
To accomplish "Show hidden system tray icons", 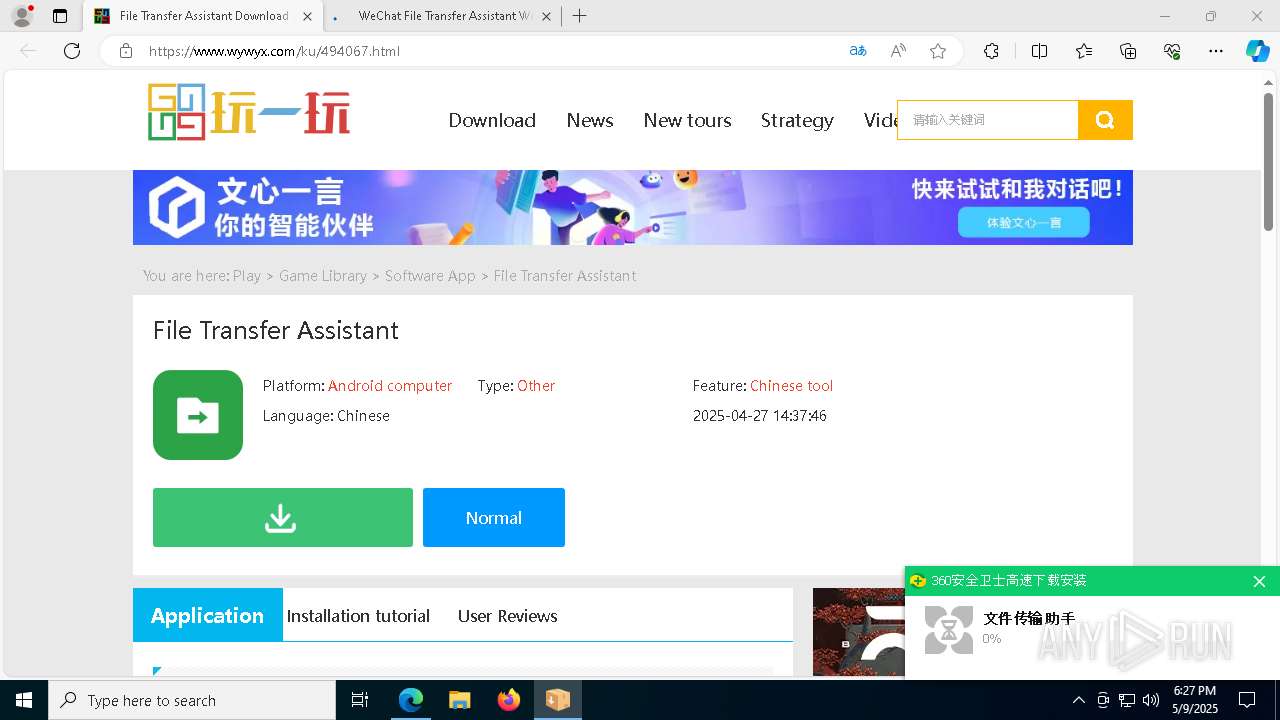I will pyautogui.click(x=1078, y=700).
